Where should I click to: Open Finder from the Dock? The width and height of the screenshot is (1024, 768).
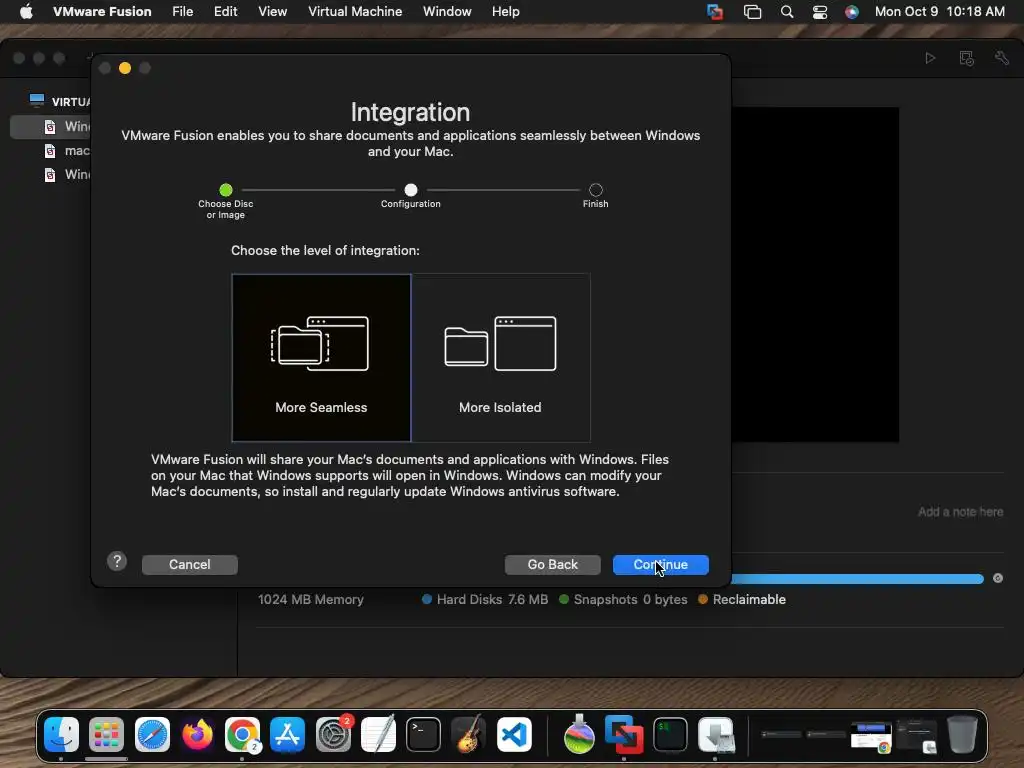coord(61,735)
